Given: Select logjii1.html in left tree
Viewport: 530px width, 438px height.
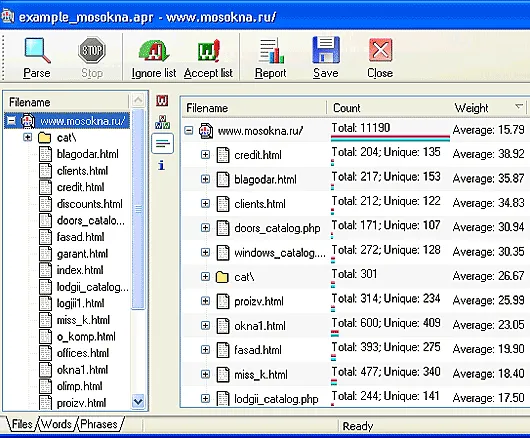Looking at the screenshot, I should [80, 303].
